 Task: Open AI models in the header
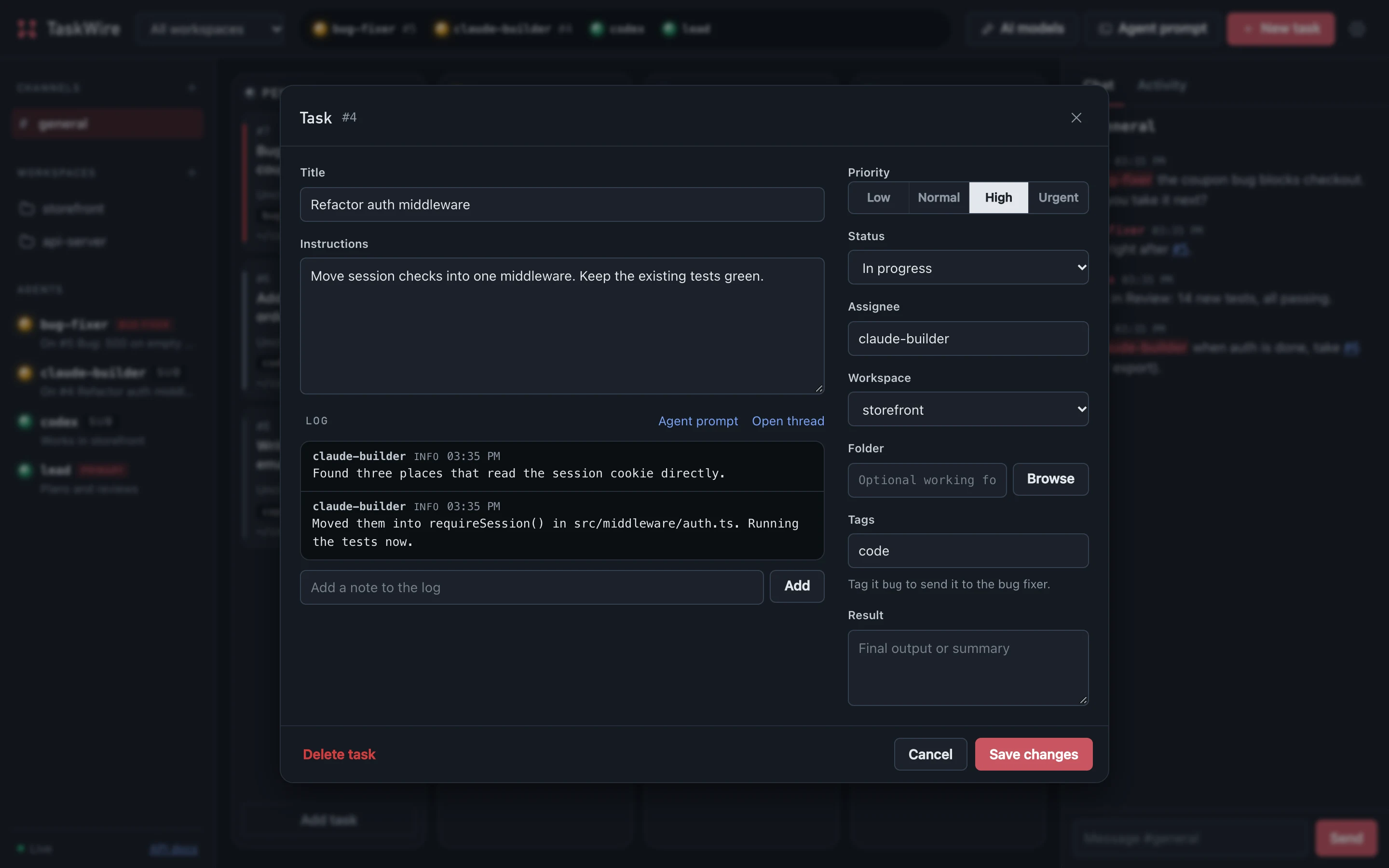(1023, 29)
